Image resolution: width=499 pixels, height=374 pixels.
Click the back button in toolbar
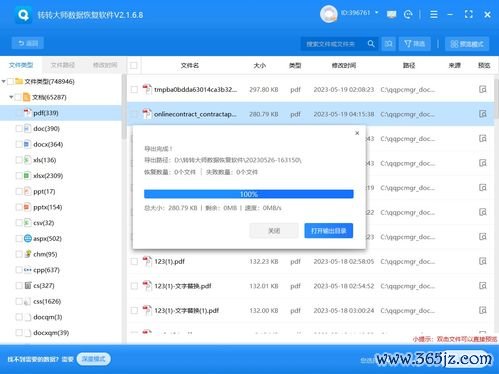tap(28, 43)
